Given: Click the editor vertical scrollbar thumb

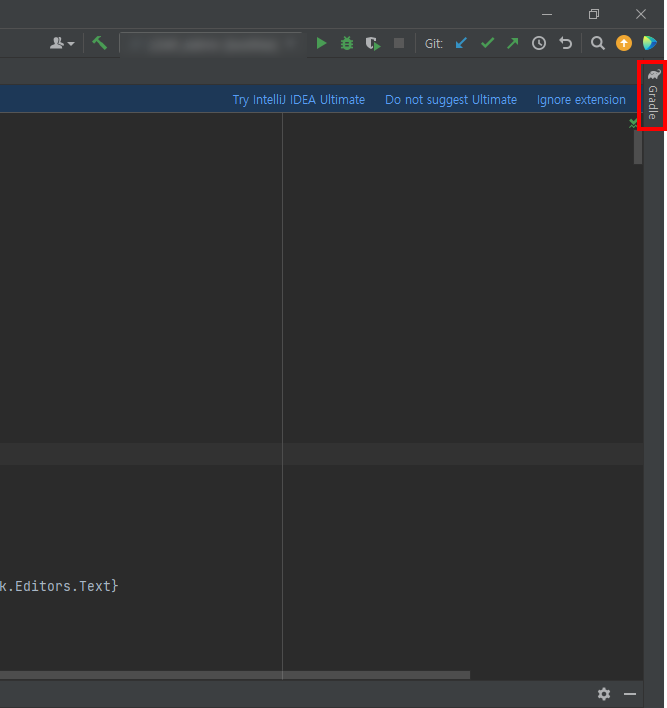Looking at the screenshot, I should pyautogui.click(x=638, y=148).
